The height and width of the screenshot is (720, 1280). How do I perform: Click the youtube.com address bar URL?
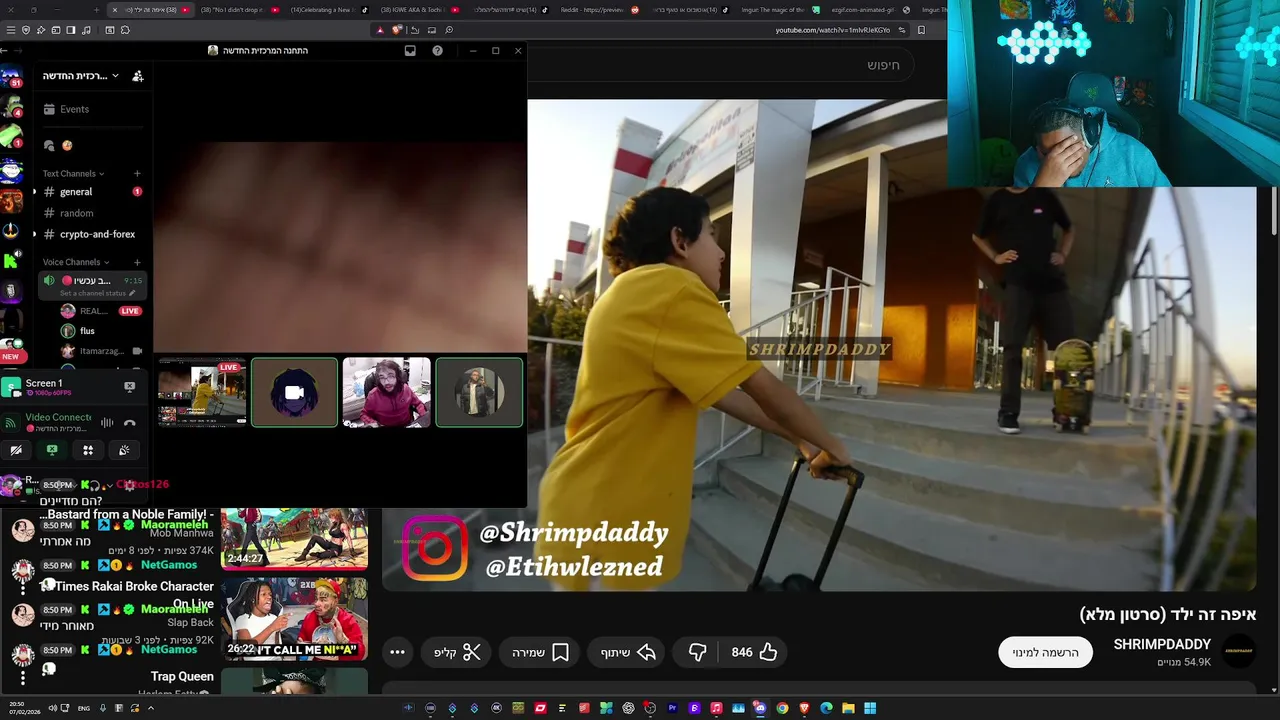(x=832, y=30)
